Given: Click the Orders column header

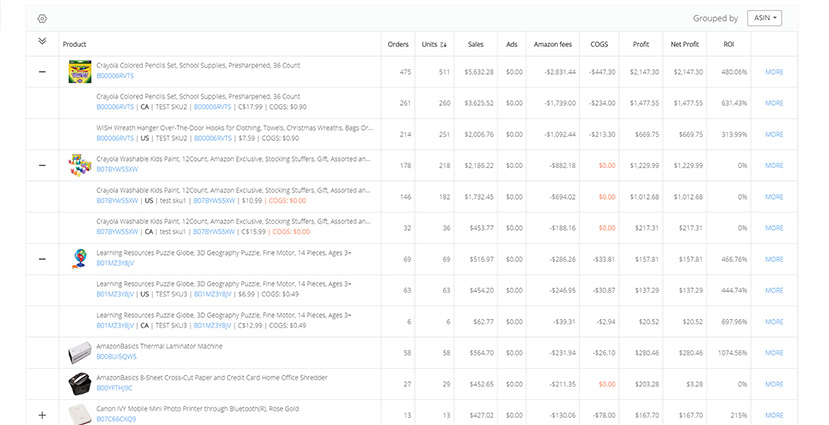Looking at the screenshot, I should [x=398, y=44].
